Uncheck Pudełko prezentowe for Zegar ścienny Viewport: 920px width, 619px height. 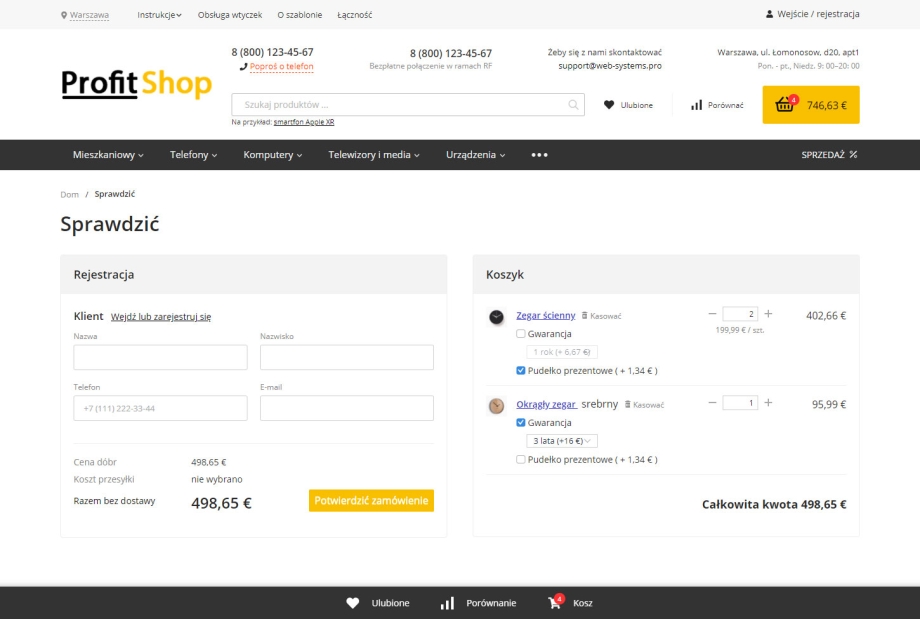pos(521,371)
